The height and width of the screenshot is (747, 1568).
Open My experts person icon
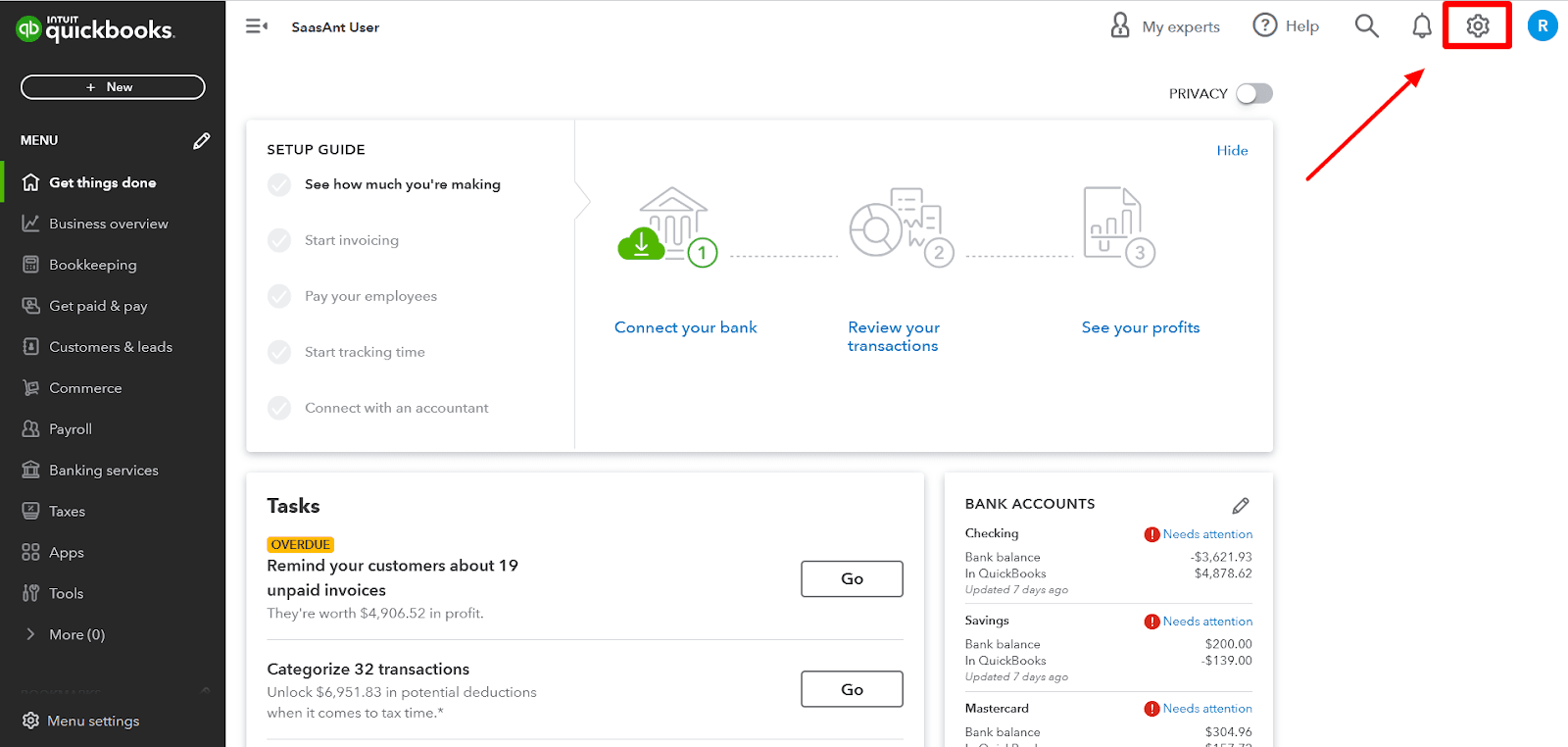tap(1120, 25)
